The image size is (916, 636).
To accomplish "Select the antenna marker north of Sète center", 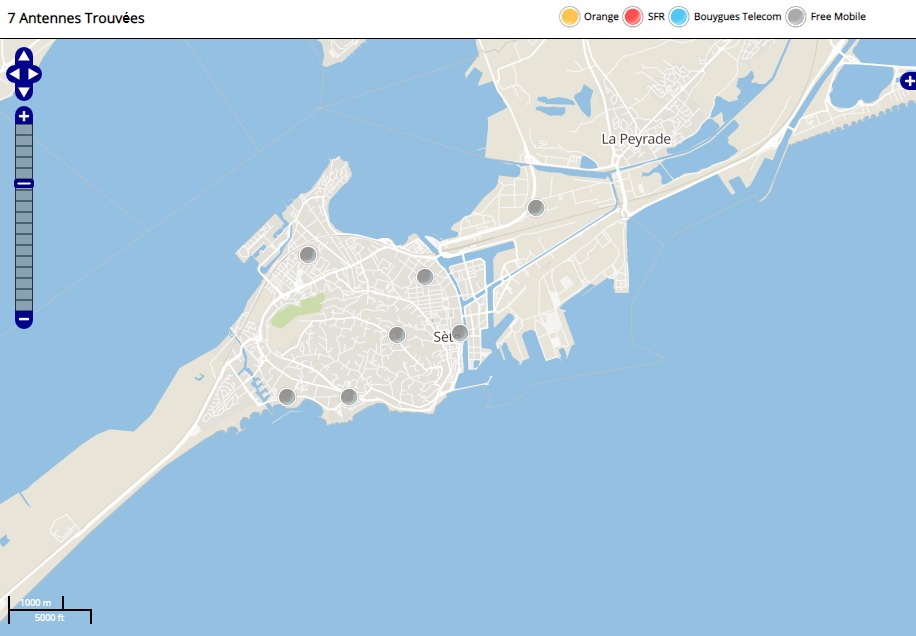I will (425, 276).
